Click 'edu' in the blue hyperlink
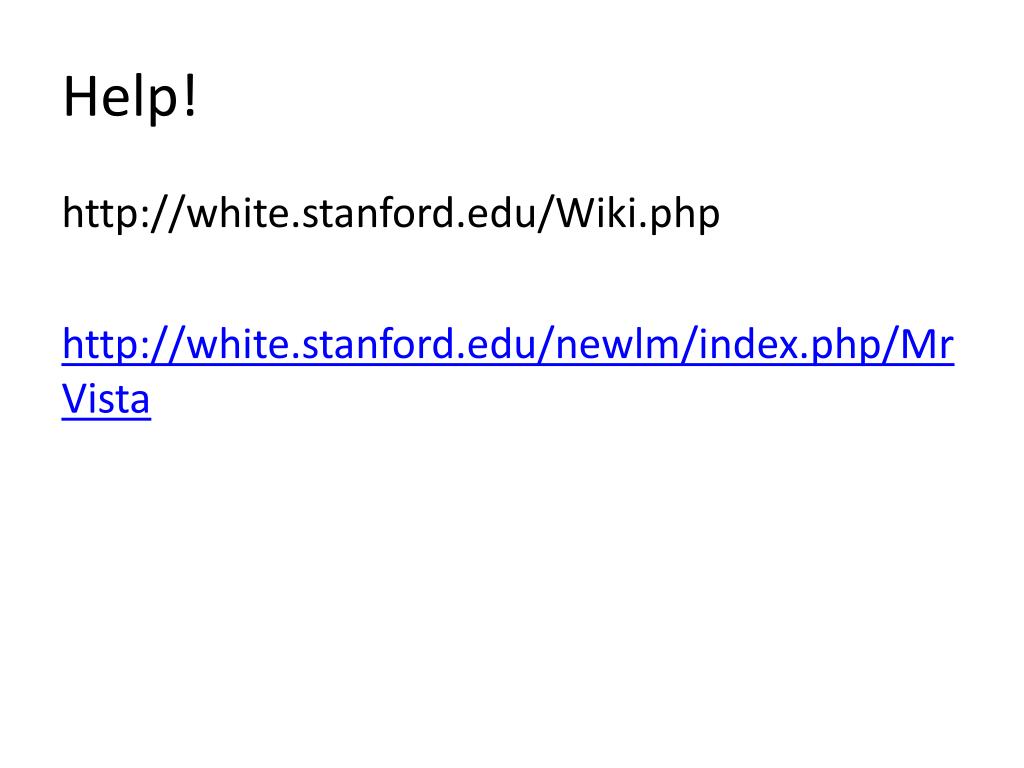This screenshot has width=1024, height=768. coord(501,346)
